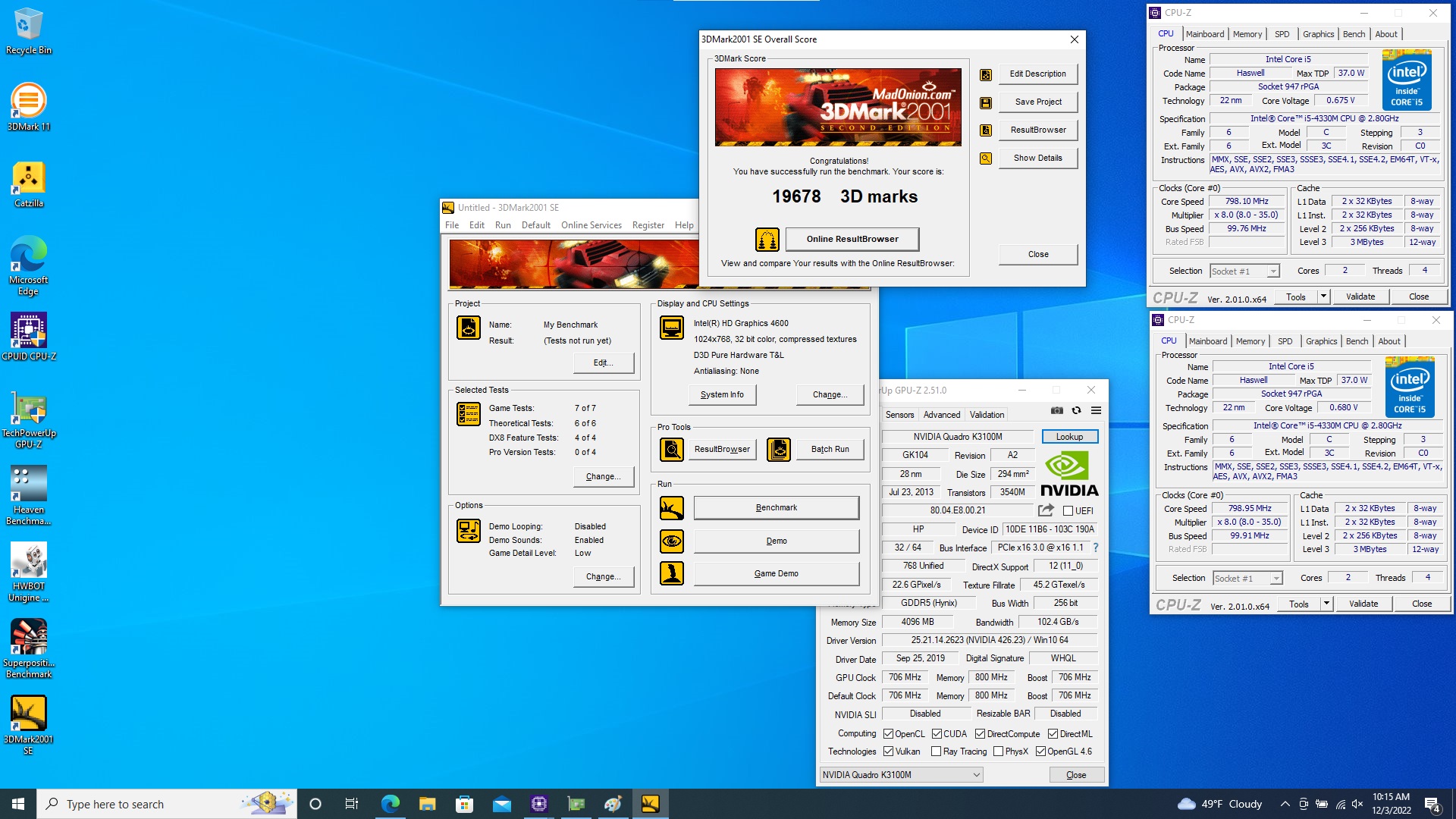Click the Batch Run icon in Pro Tools
Viewport: 1456px width, 819px height.
click(x=779, y=450)
